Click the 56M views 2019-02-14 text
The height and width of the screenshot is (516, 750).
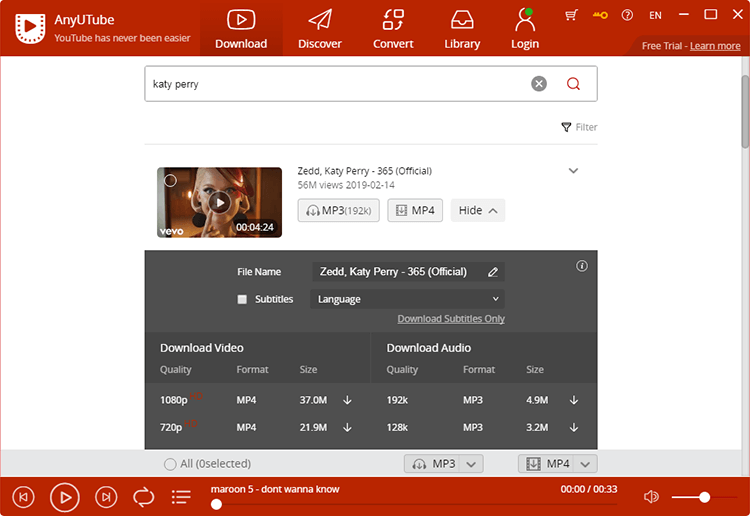click(346, 185)
